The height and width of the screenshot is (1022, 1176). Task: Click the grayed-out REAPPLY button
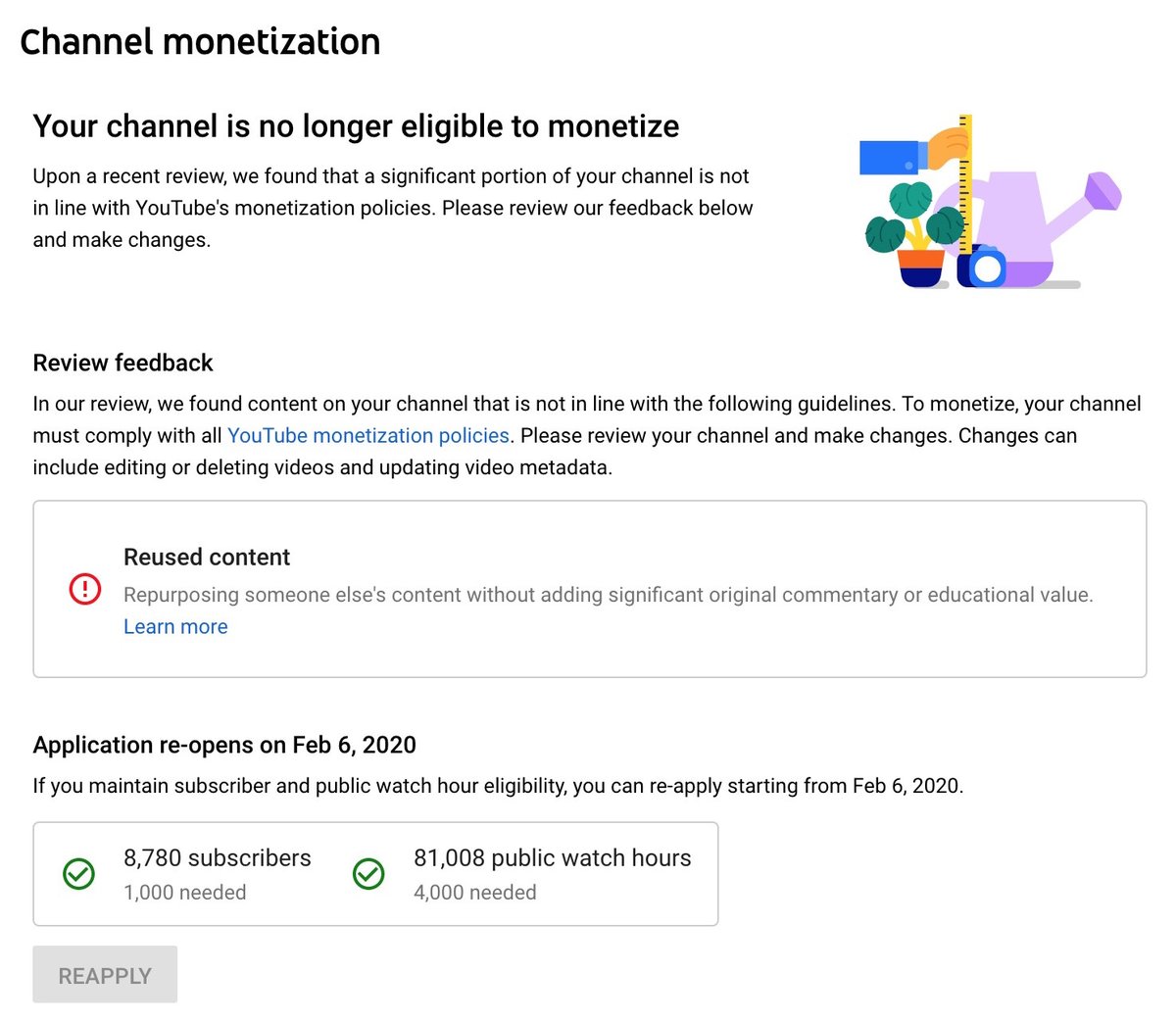pyautogui.click(x=105, y=975)
